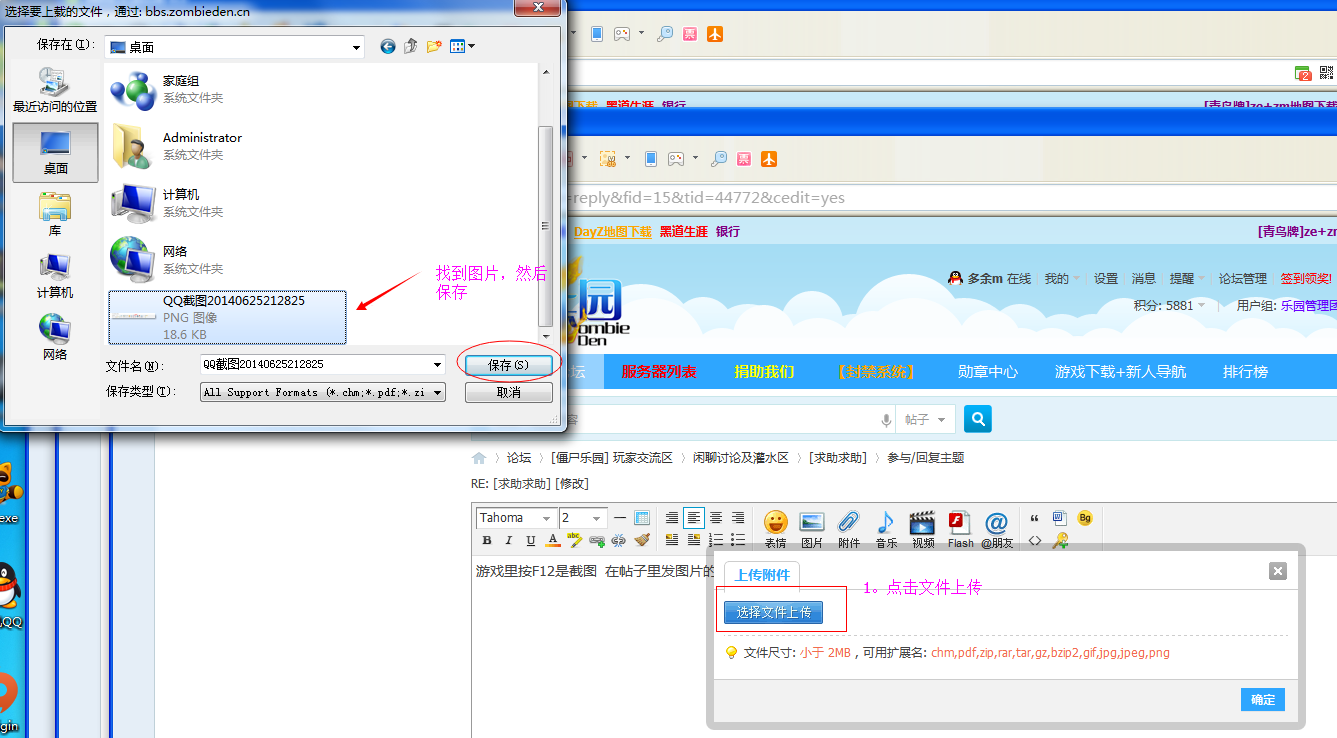Click the 取消 cancel button in dialog
This screenshot has width=1337, height=738.
click(508, 392)
